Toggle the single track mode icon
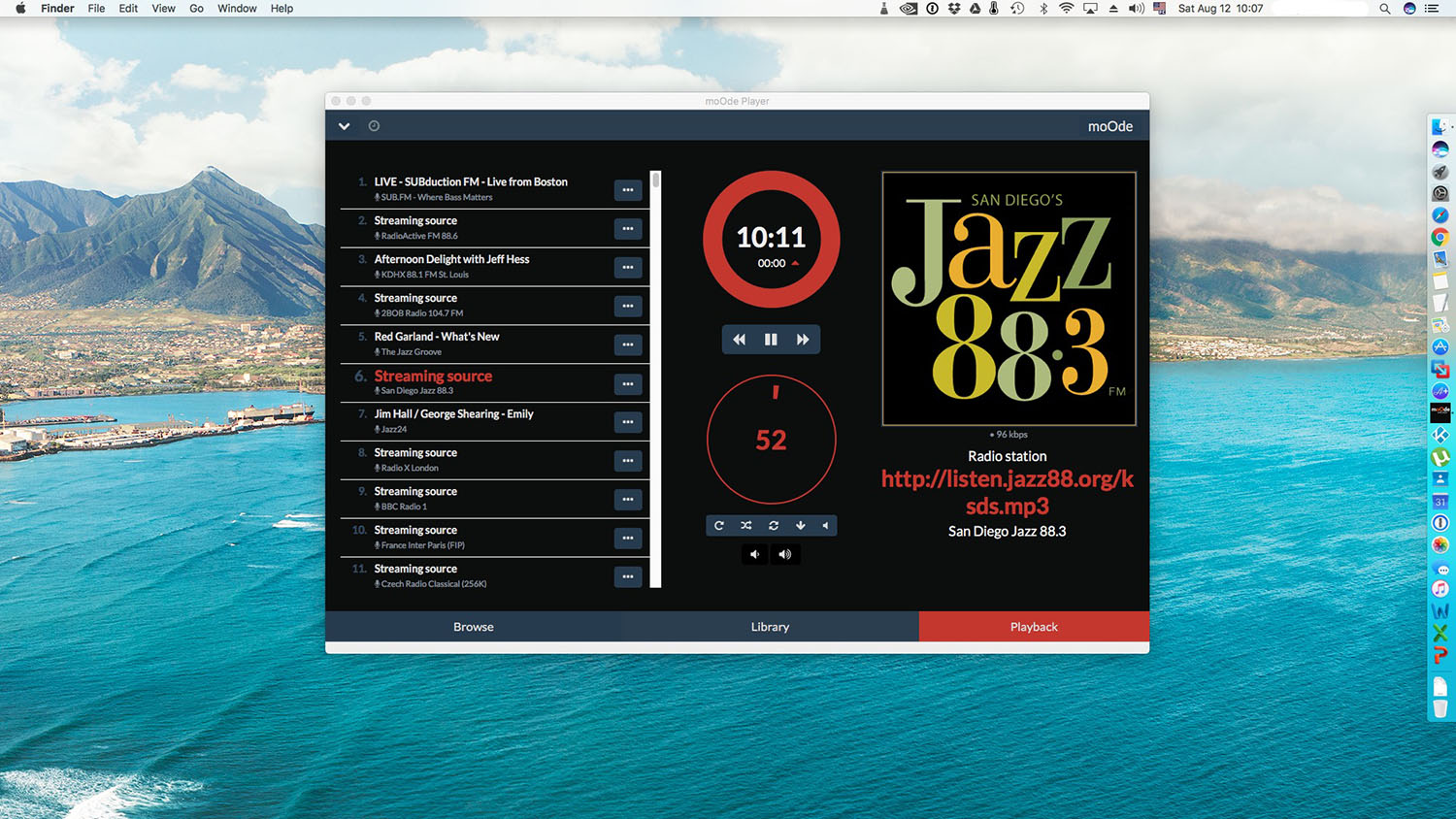Viewport: 1456px width, 819px height. [774, 526]
